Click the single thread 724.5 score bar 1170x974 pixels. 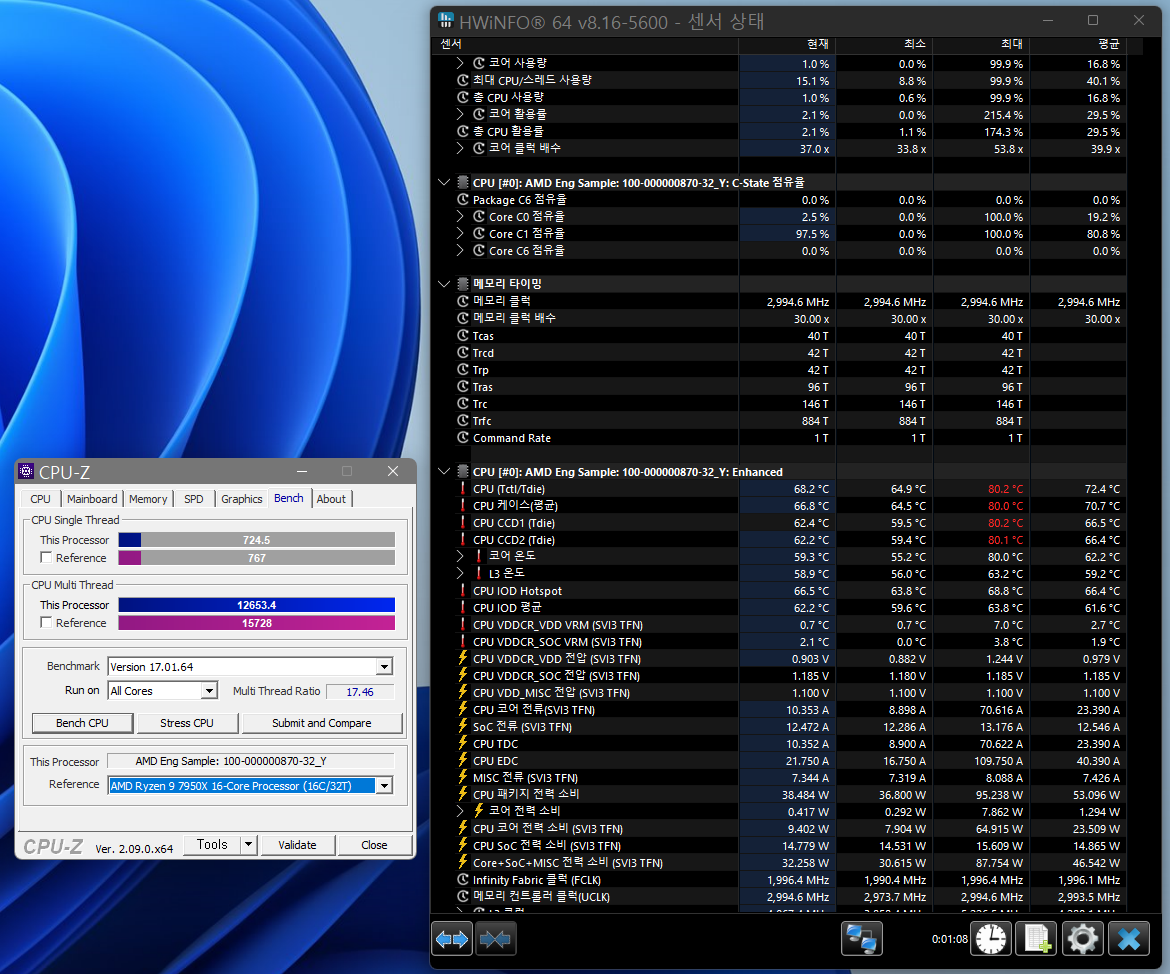(x=257, y=540)
